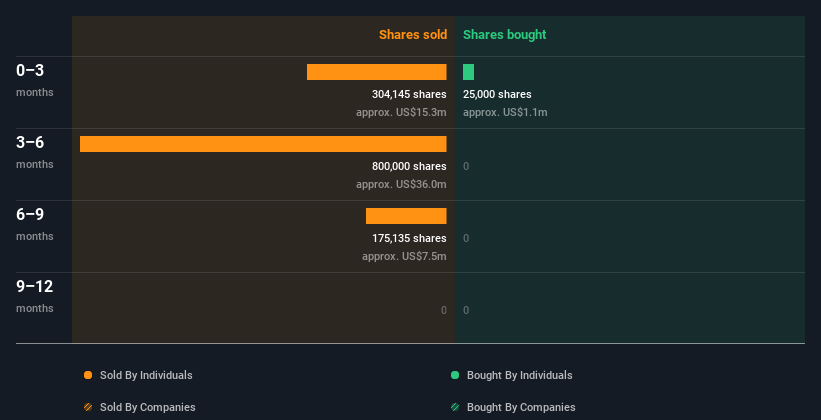Click the approx. US$1.1m text
Screen dimensions: 821x420
(x=505, y=112)
